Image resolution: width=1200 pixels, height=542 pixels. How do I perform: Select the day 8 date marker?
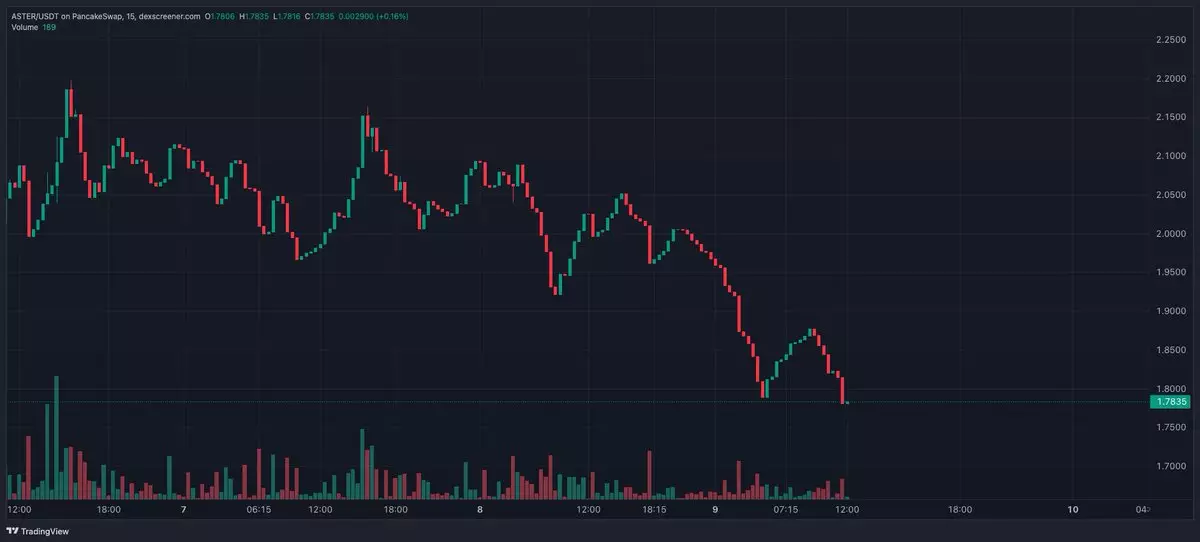click(x=480, y=509)
